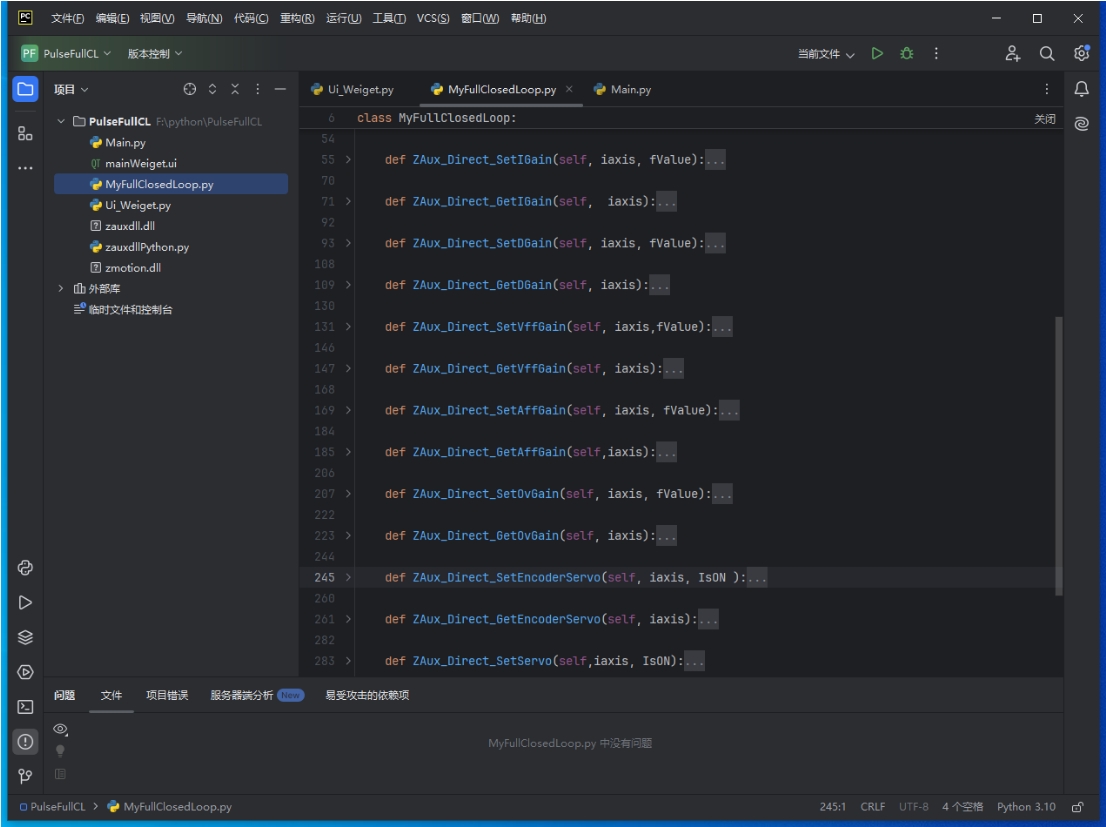Switch to Ui_Weiget.py editor tab

[x=353, y=90]
